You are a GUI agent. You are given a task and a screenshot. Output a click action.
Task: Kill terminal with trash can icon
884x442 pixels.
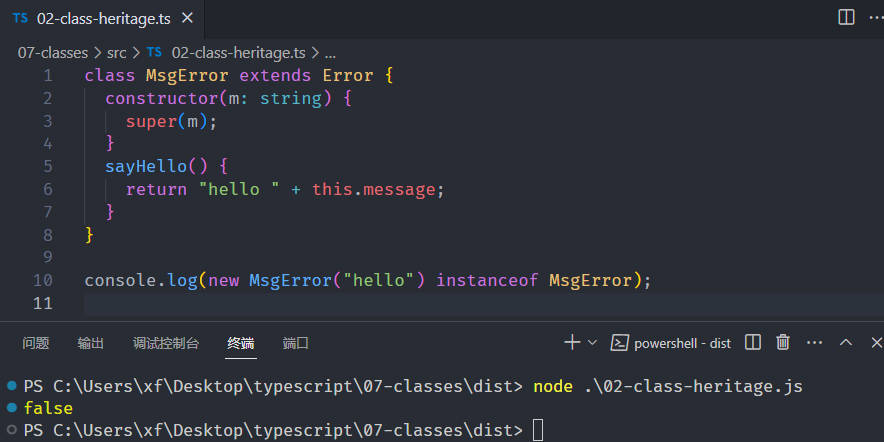[783, 342]
